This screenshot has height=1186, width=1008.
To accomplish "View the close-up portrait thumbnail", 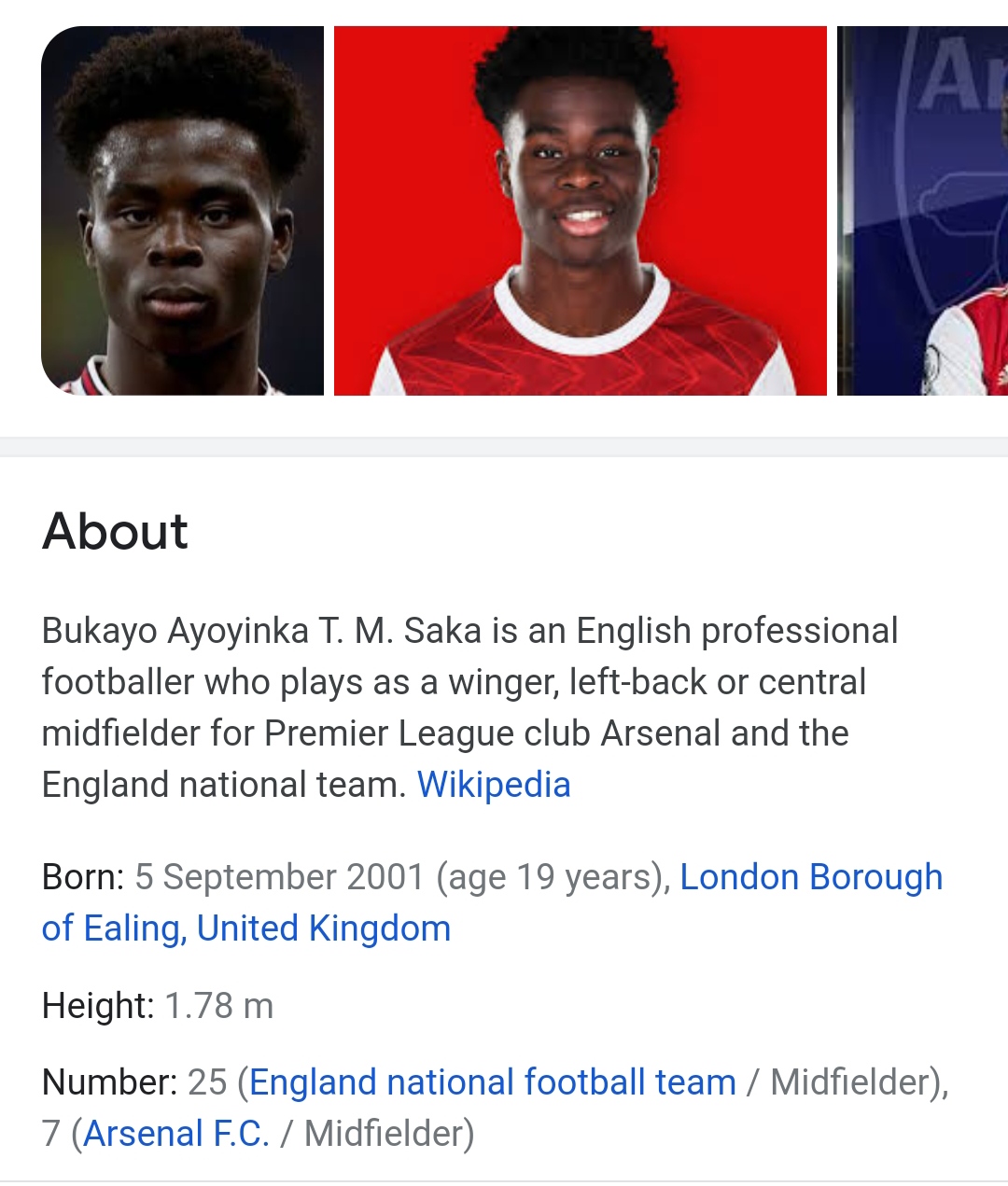I will pyautogui.click(x=183, y=211).
